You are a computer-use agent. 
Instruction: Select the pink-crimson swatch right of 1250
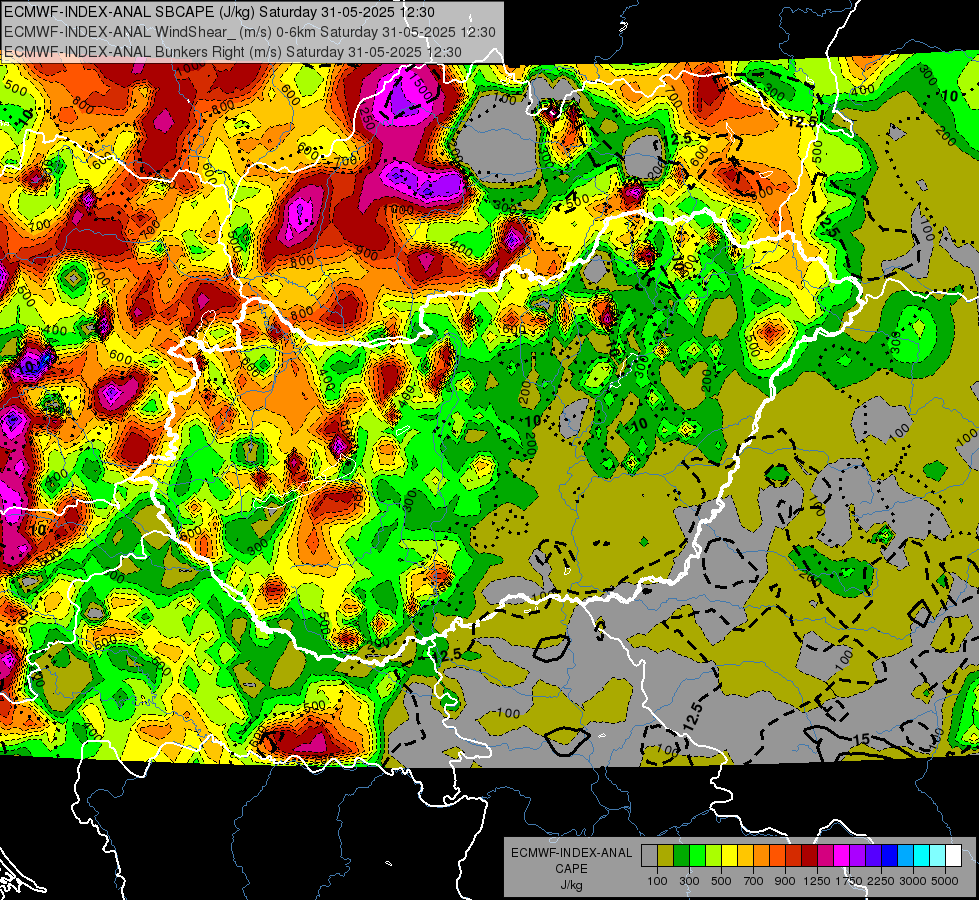(825, 855)
